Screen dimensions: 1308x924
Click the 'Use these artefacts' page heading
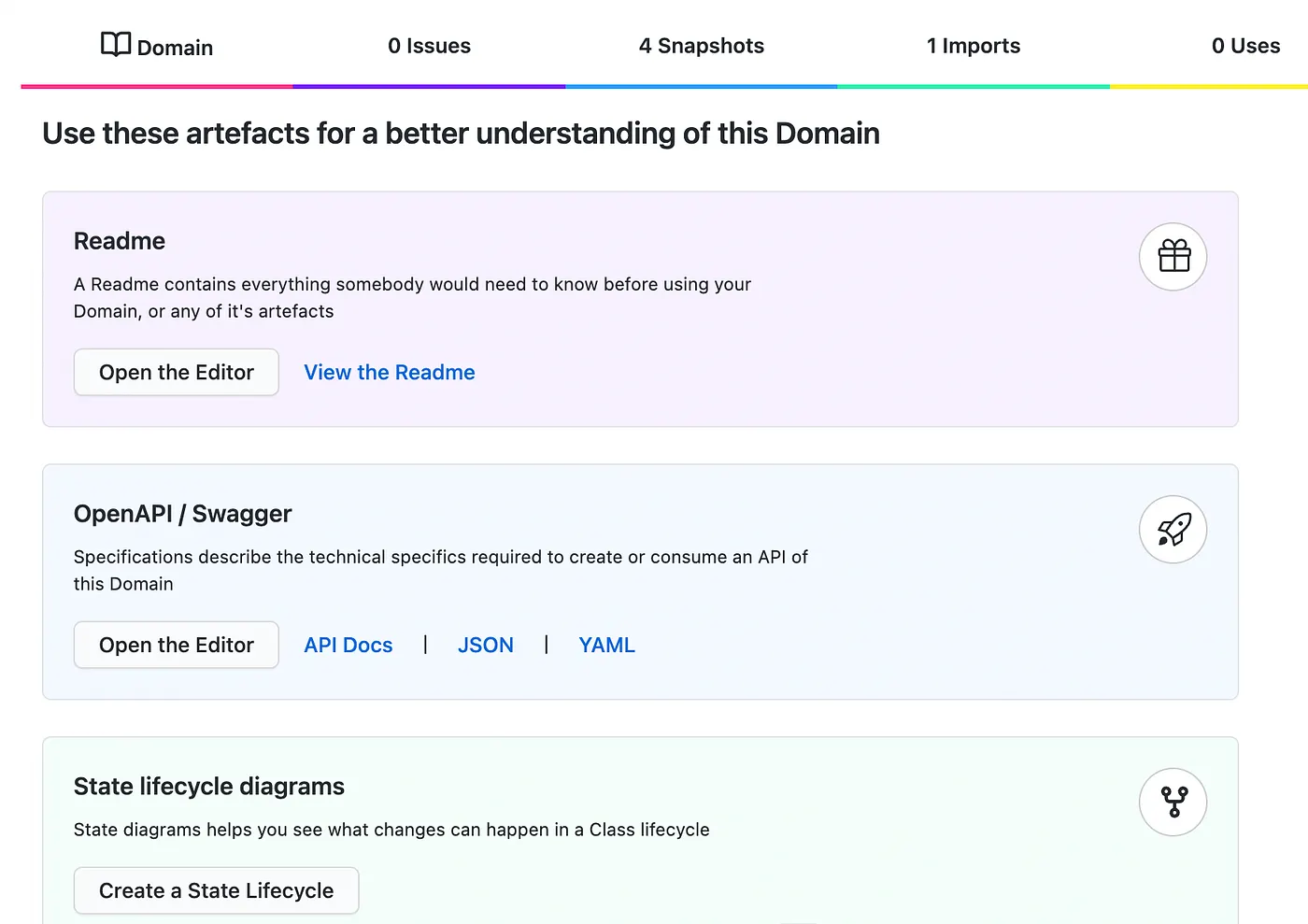462,134
